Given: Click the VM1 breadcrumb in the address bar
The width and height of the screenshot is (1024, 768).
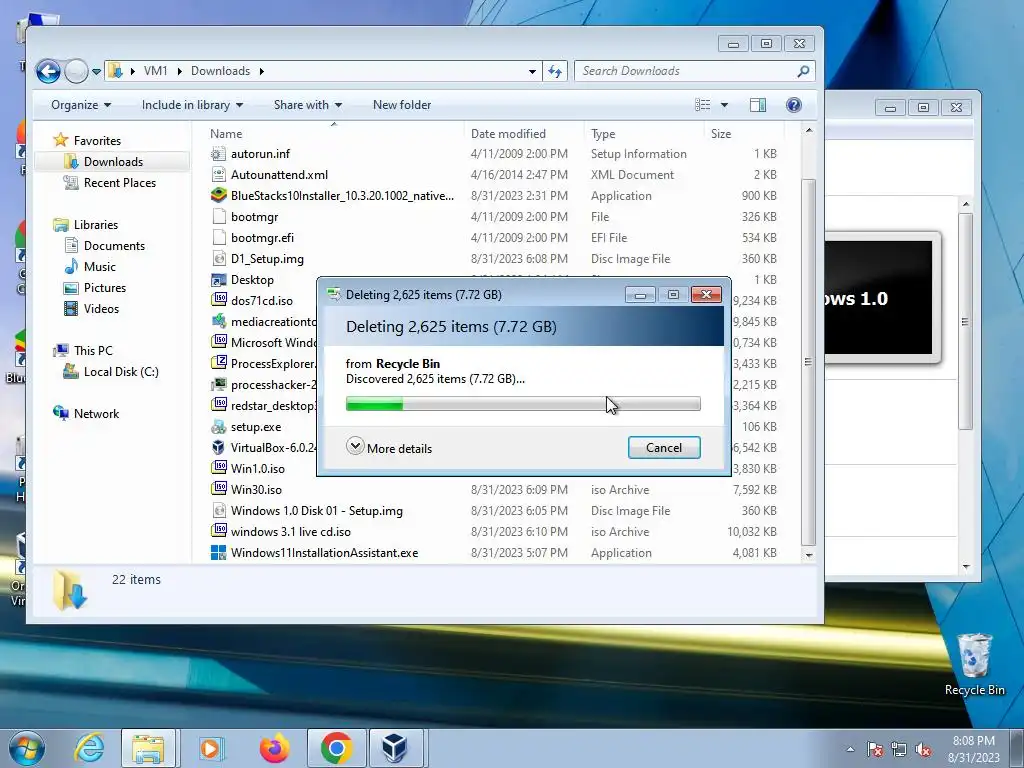Looking at the screenshot, I should click(155, 71).
